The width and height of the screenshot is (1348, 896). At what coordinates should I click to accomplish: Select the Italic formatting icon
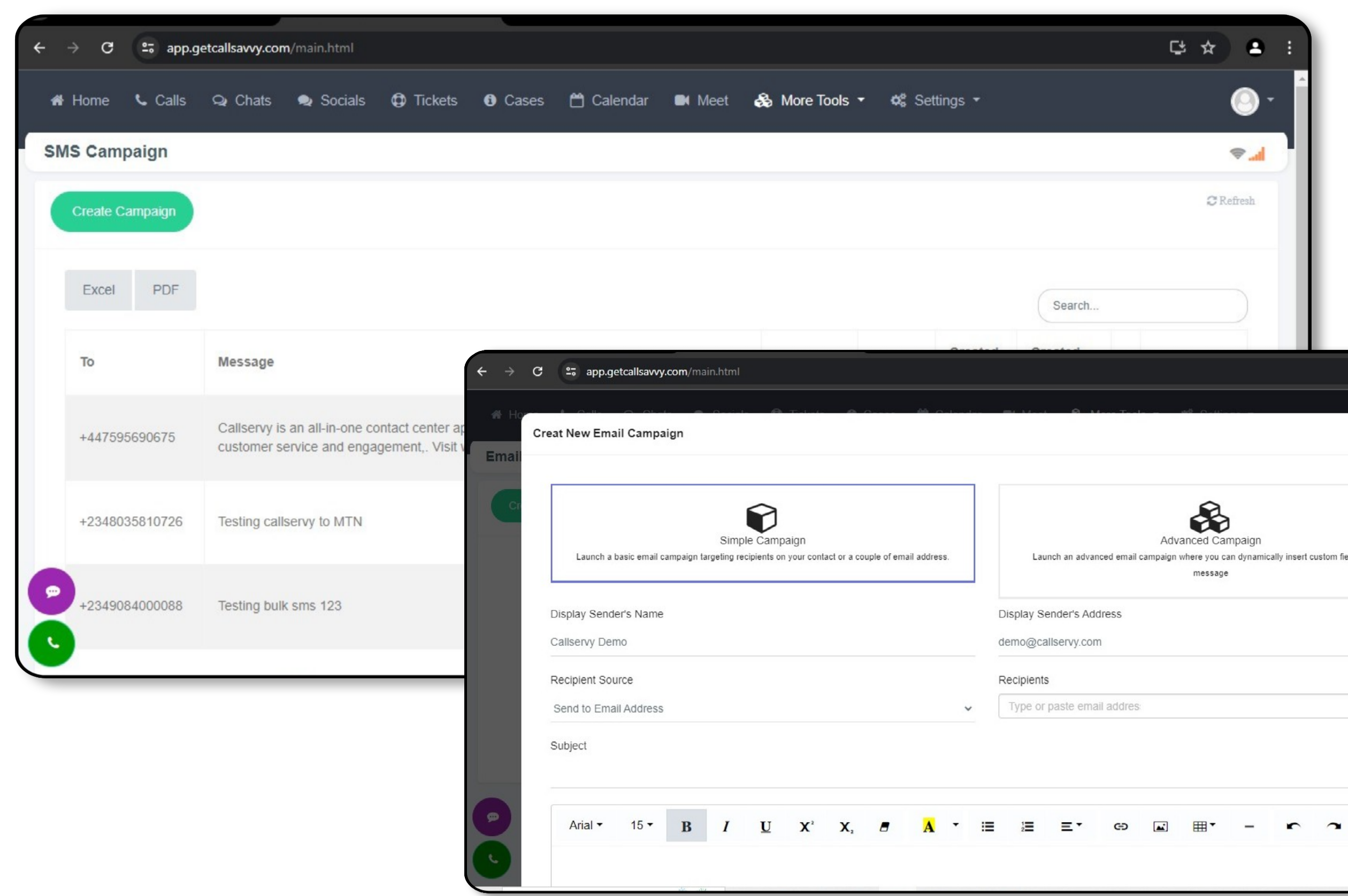[726, 826]
